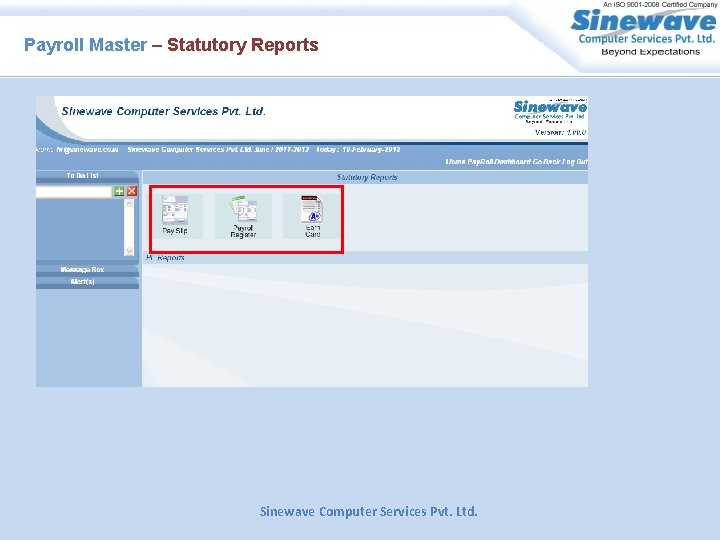
Task: Click the to-do list scrollbar up arrow
Action: coord(129,203)
